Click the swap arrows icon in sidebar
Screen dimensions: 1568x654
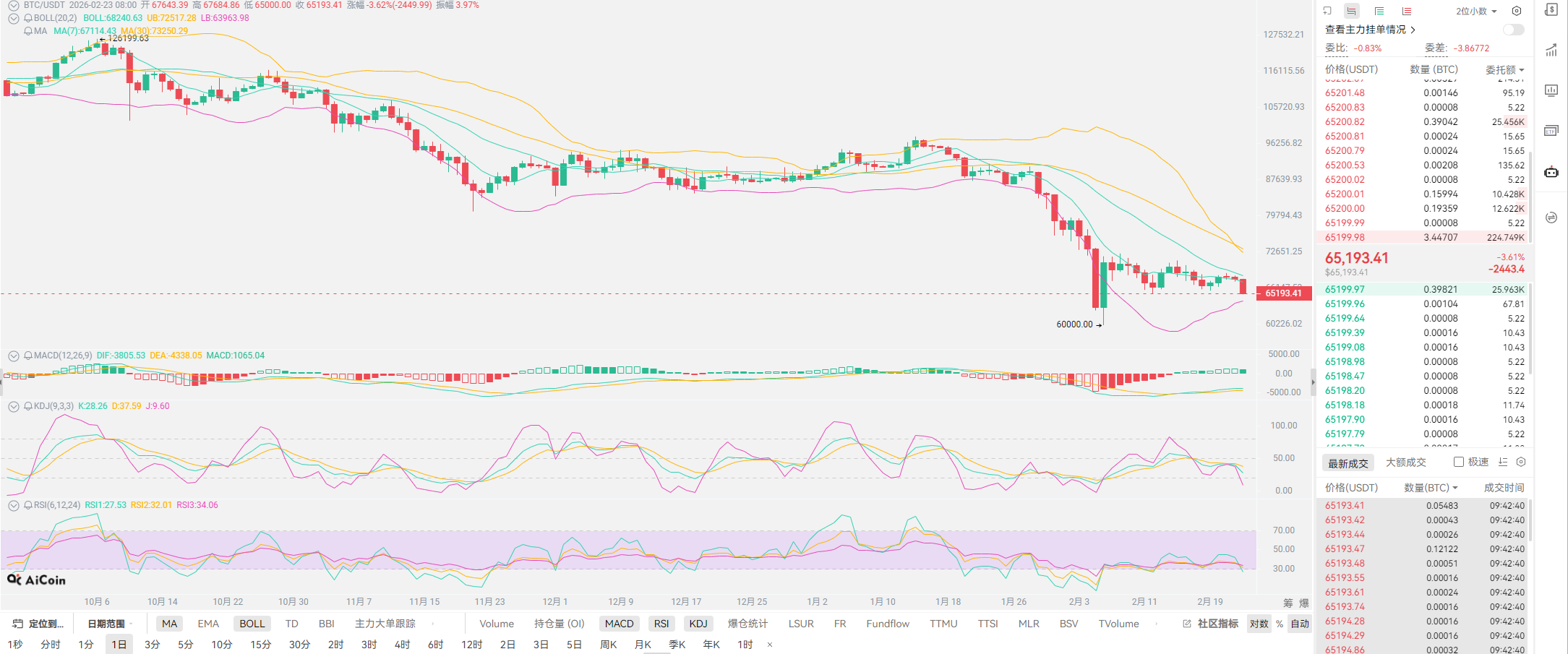click(1551, 218)
